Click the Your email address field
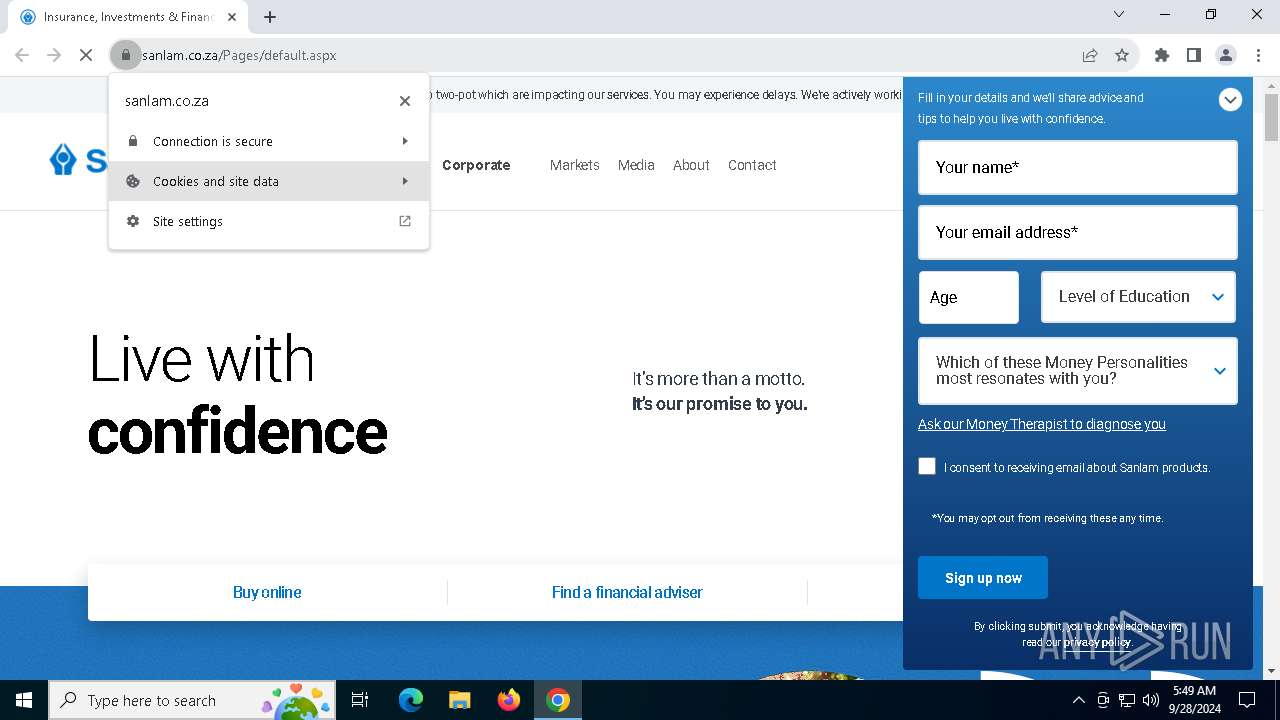Viewport: 1280px width, 720px height. [1078, 232]
